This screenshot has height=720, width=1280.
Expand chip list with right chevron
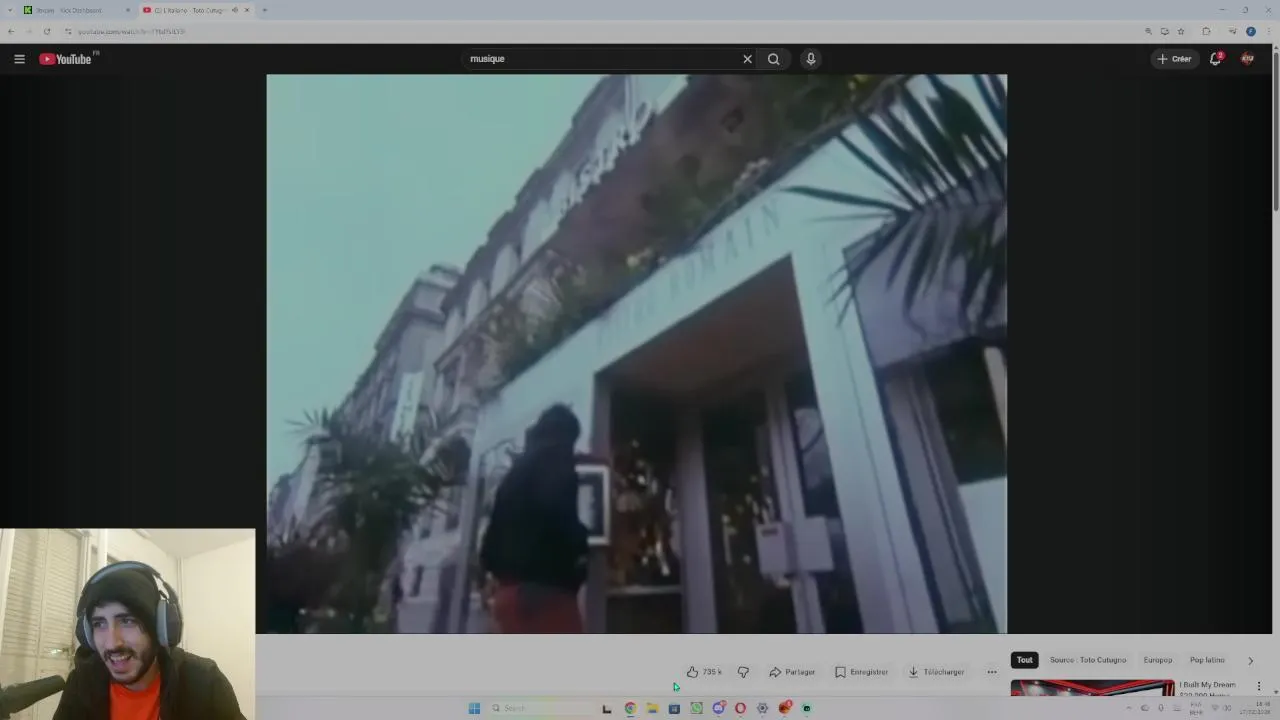[1250, 660]
